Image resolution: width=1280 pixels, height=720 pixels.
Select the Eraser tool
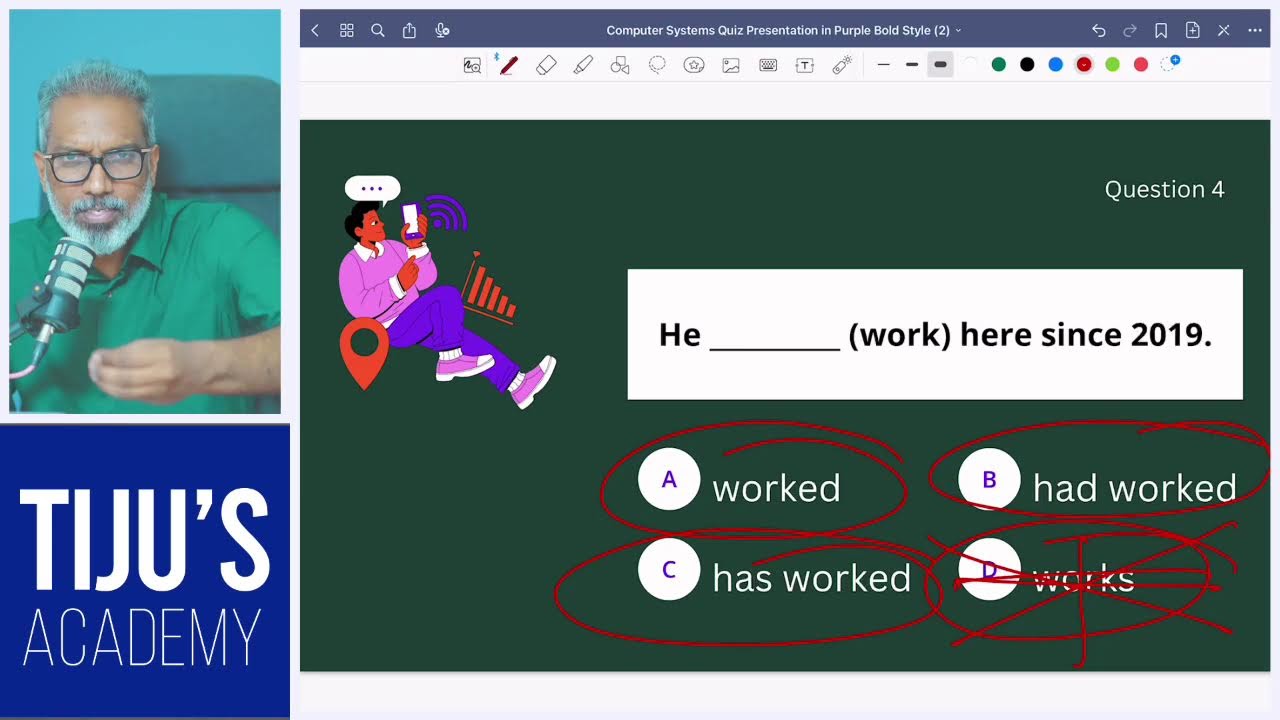546,65
